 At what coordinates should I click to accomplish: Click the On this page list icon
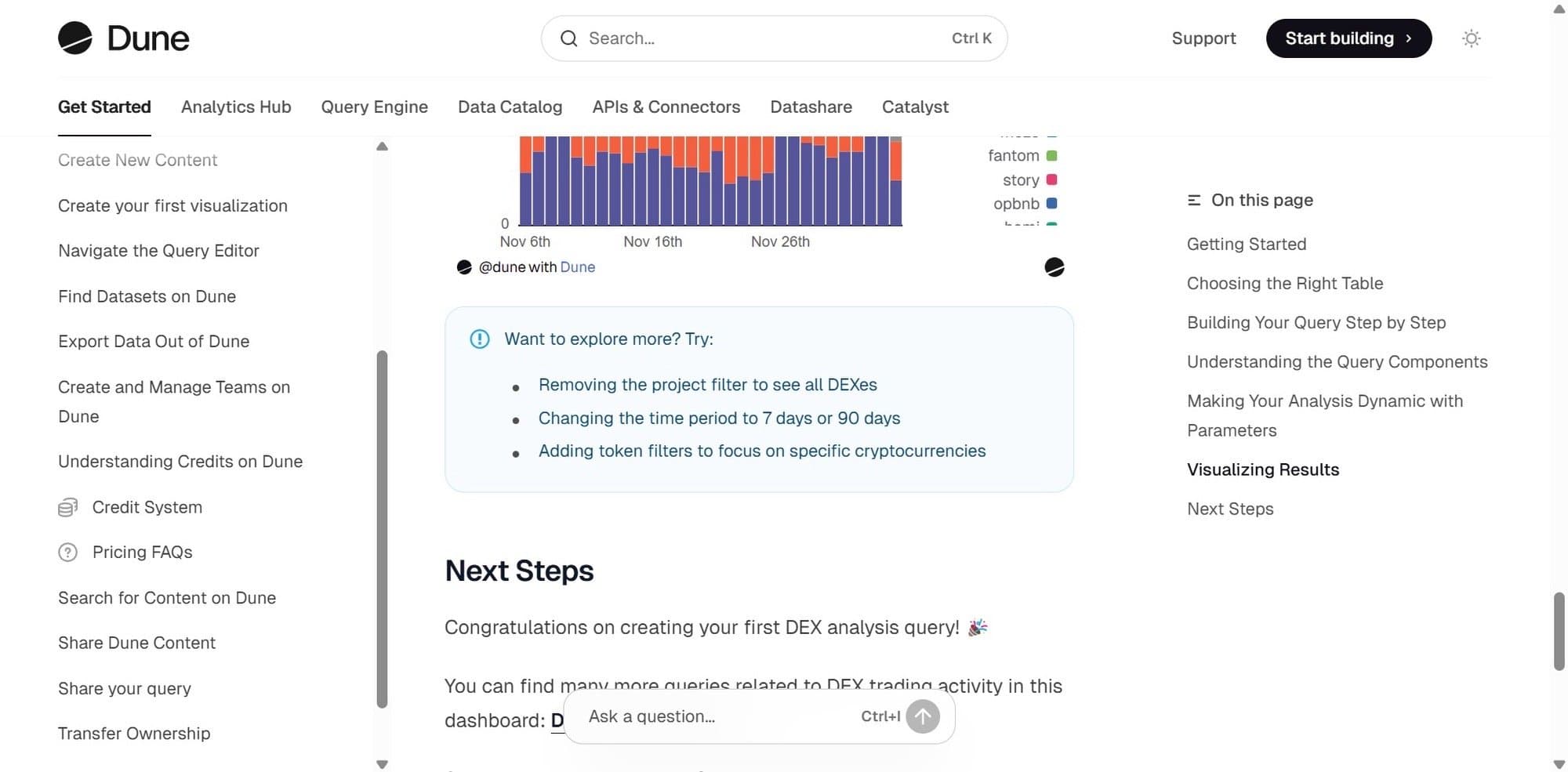1194,201
